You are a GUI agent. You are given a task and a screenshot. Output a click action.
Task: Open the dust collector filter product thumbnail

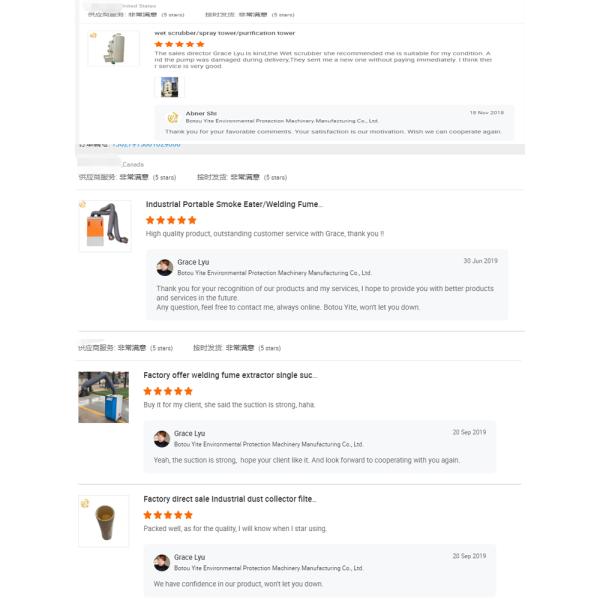coord(104,521)
